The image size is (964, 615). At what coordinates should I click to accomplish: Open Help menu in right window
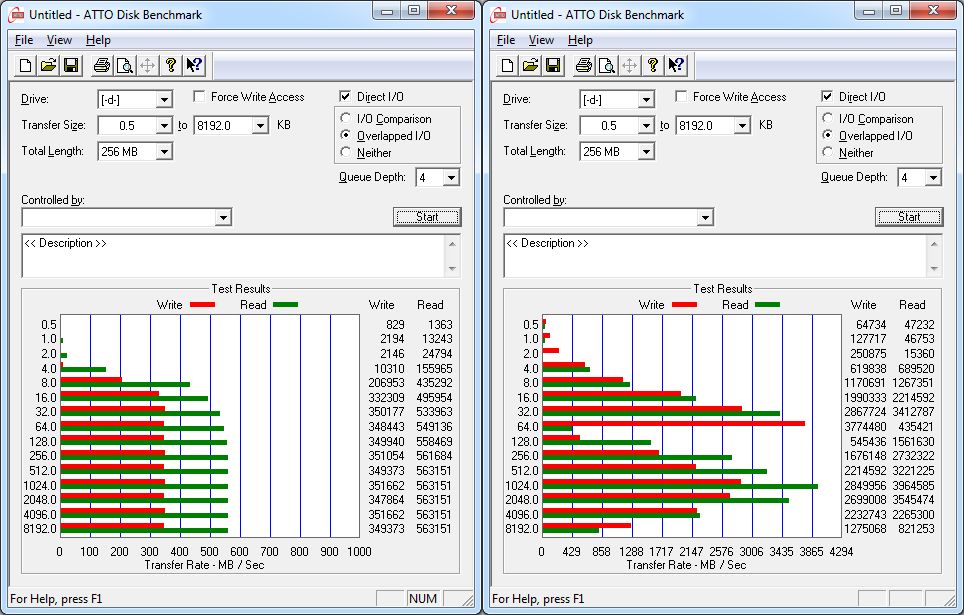click(580, 40)
